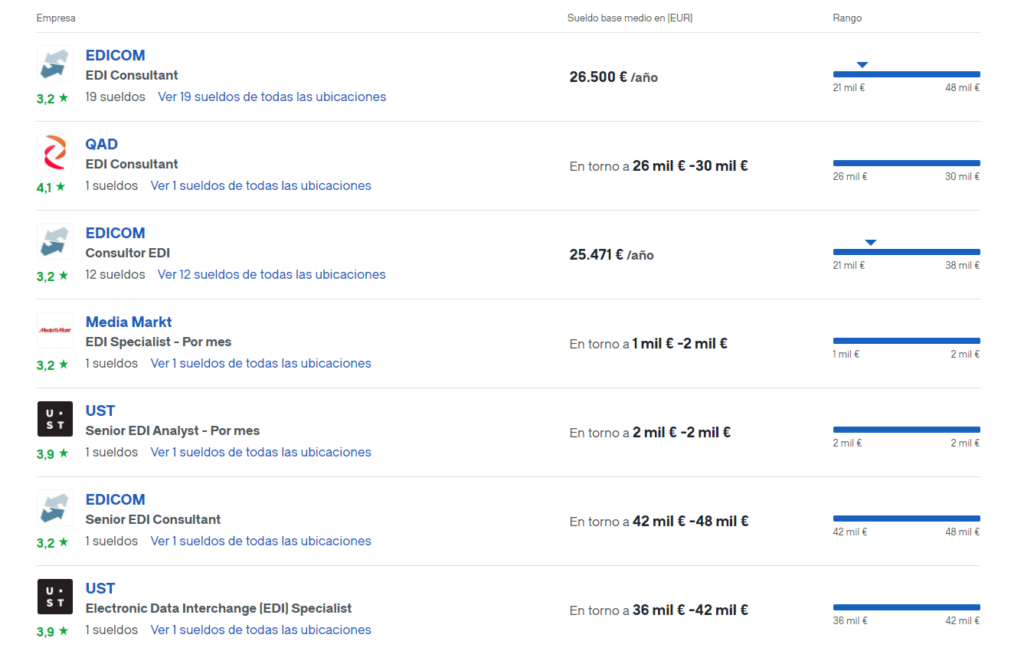The image size is (1024, 651).
Task: Click the 1 mil–2 mil € range bar
Action: [906, 341]
